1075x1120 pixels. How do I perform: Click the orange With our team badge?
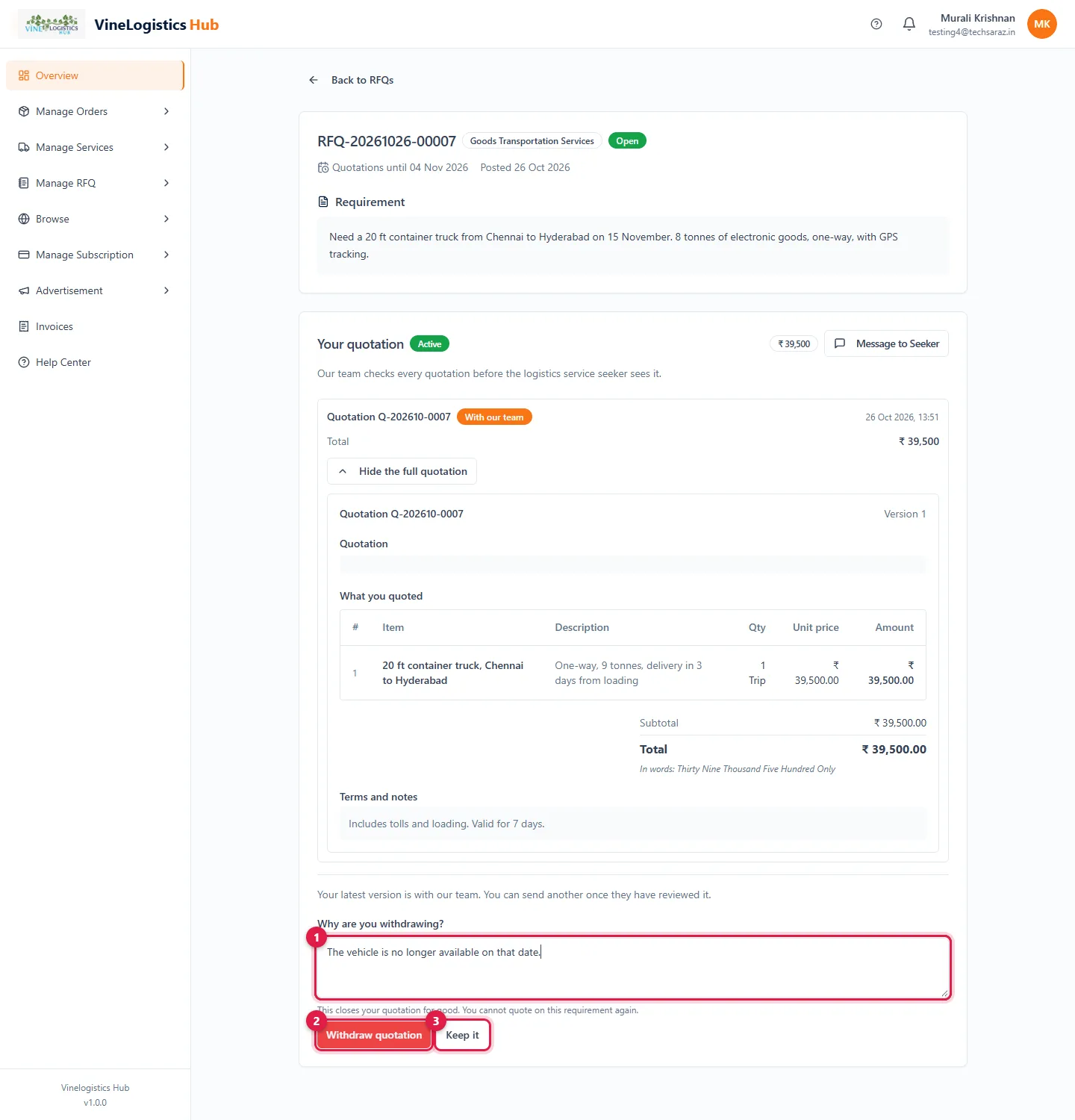[494, 417]
